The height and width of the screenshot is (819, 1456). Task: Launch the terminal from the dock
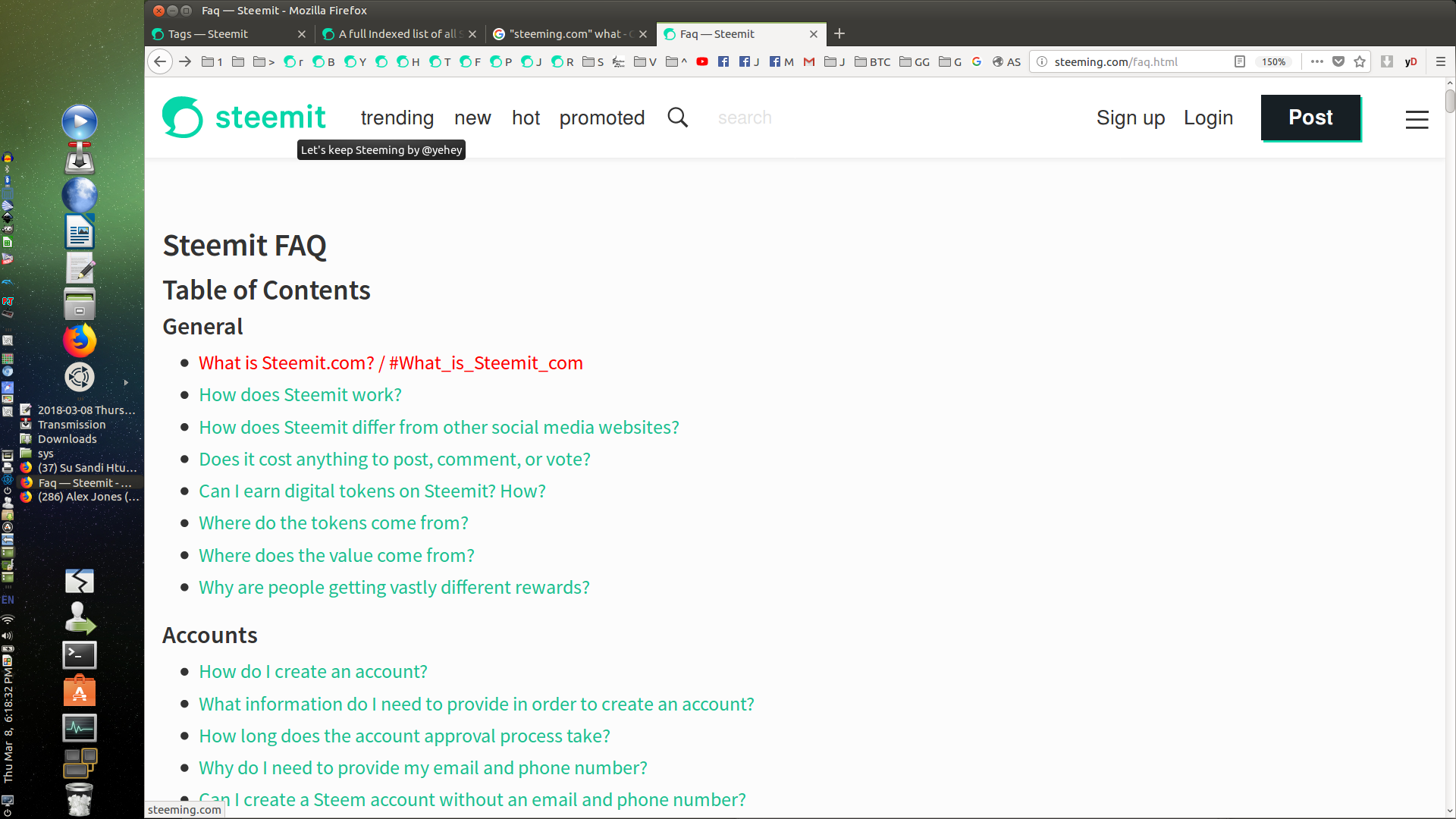(80, 654)
